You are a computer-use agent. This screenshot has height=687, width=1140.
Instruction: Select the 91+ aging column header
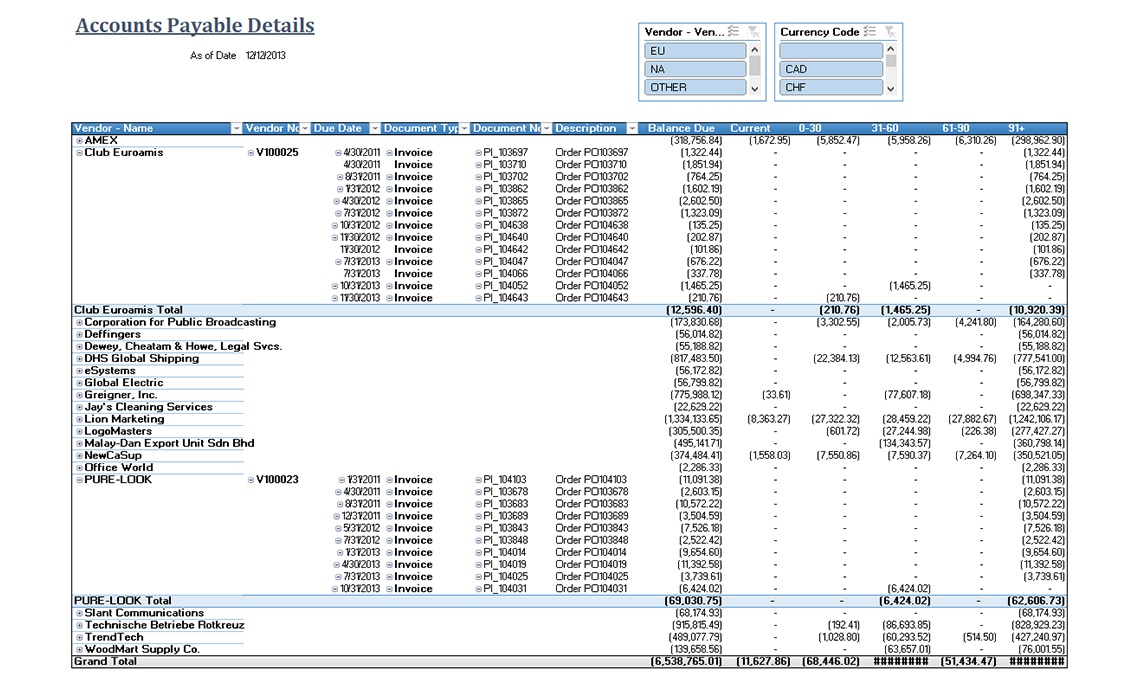pyautogui.click(x=1016, y=129)
